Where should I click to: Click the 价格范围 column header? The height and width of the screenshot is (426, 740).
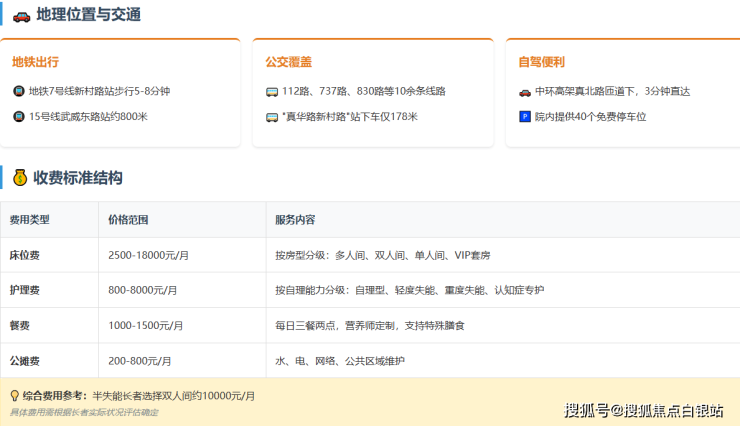128,219
